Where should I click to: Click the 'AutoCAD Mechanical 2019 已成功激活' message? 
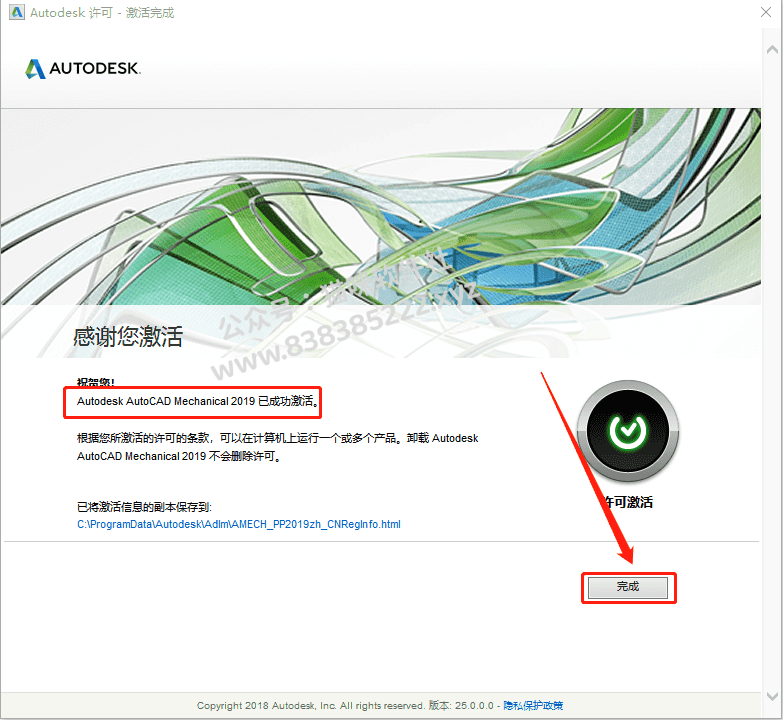[198, 401]
